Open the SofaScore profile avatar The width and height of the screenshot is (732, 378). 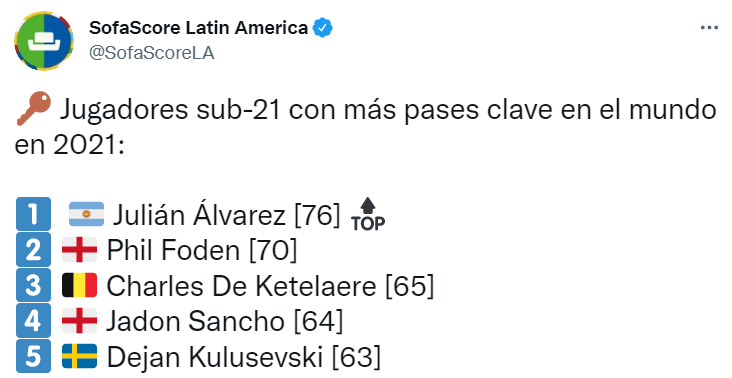[44, 41]
